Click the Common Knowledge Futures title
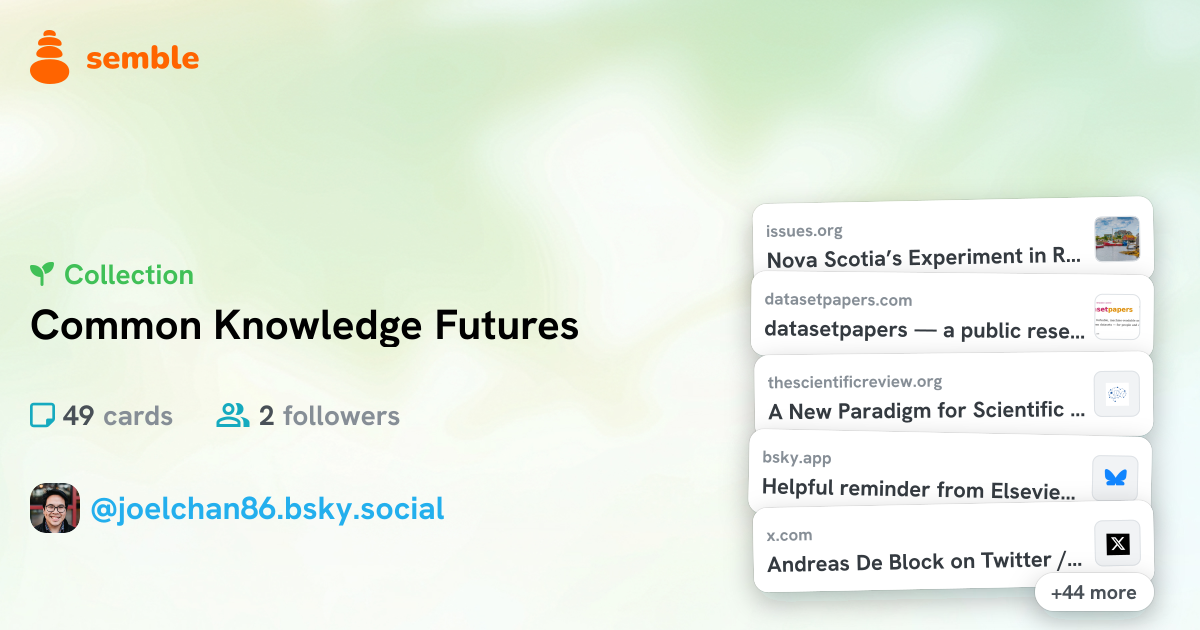The image size is (1200, 630). tap(305, 325)
